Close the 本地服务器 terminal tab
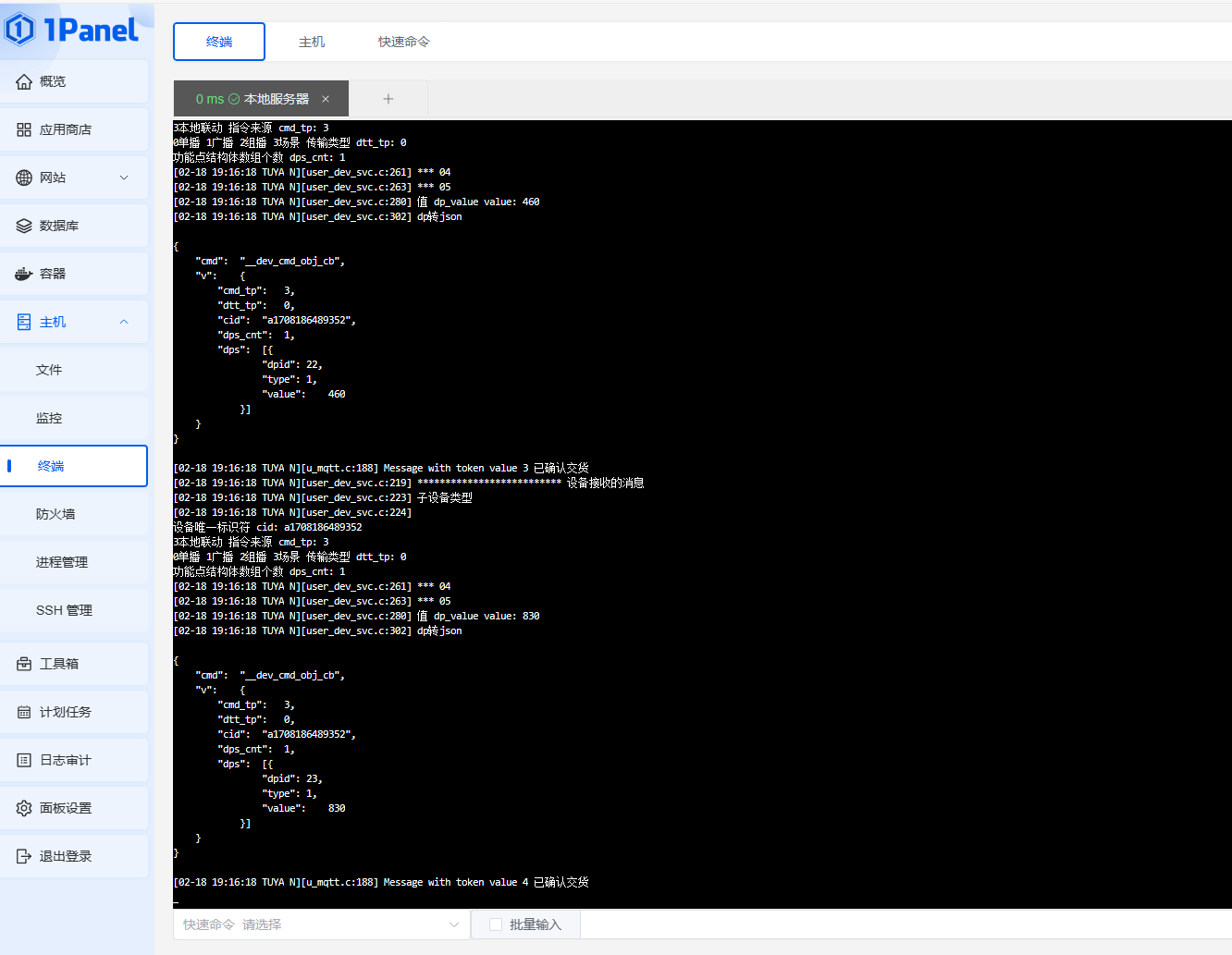 click(x=326, y=99)
